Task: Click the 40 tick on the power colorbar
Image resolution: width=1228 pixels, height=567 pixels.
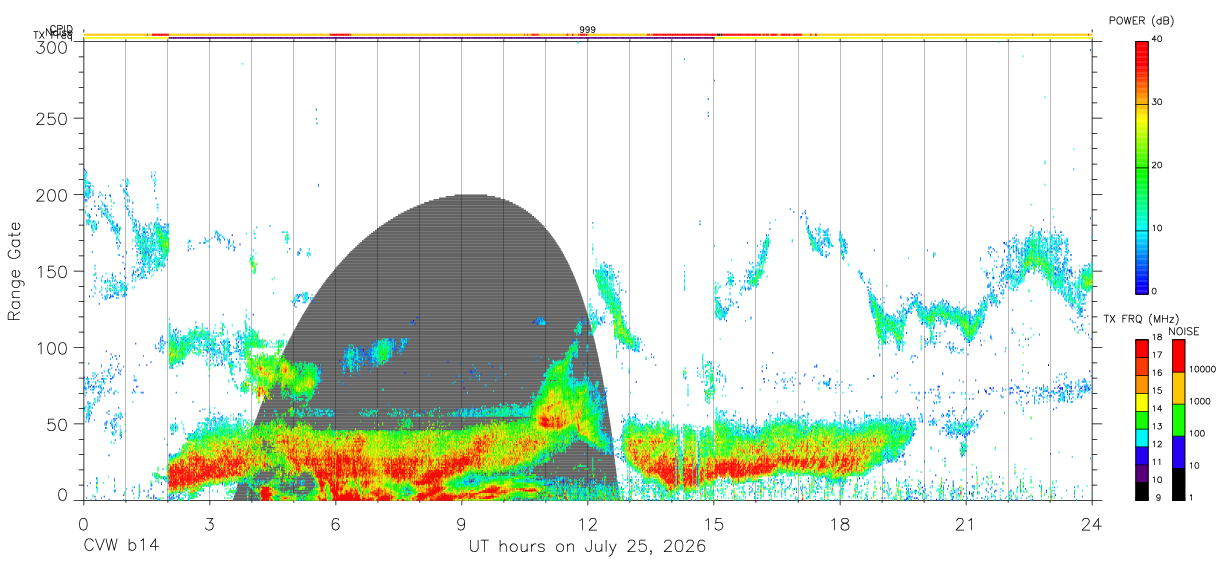Action: click(x=1158, y=39)
